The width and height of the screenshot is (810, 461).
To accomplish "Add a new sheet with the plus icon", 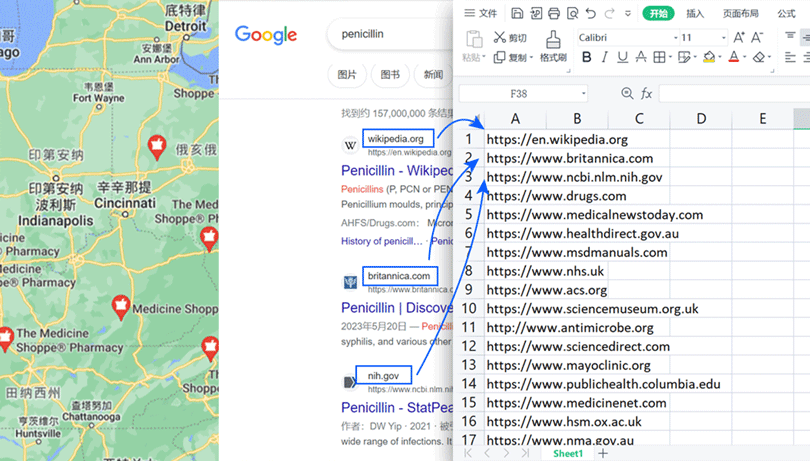I will coord(603,453).
